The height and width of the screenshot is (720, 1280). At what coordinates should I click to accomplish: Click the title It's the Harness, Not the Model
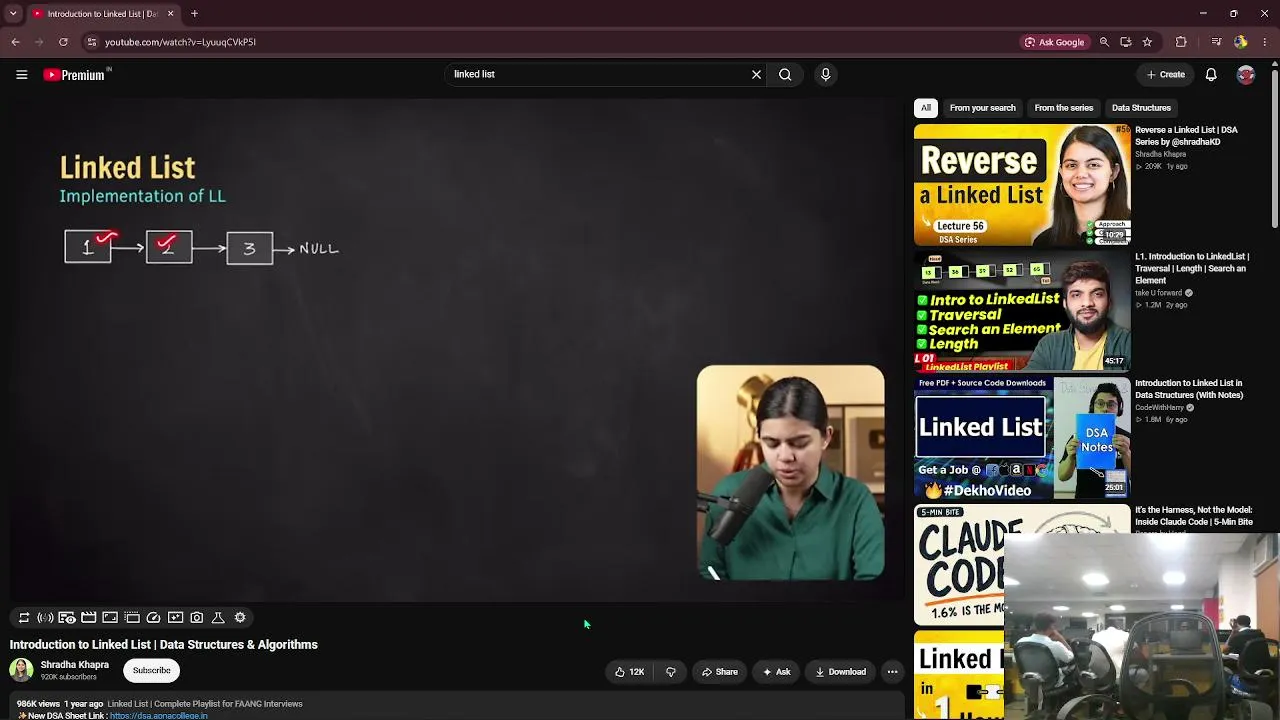pos(1194,516)
